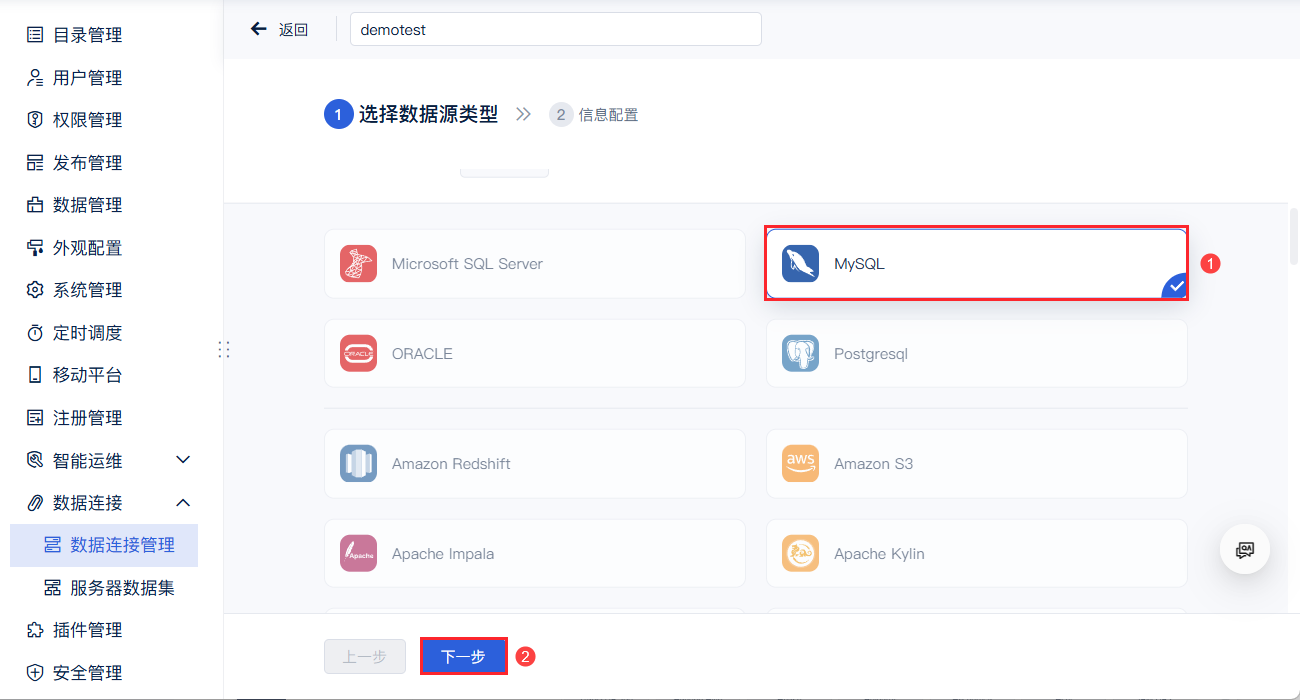Collapse the 数据连接 chevron
This screenshot has width=1300, height=700.
(x=183, y=503)
